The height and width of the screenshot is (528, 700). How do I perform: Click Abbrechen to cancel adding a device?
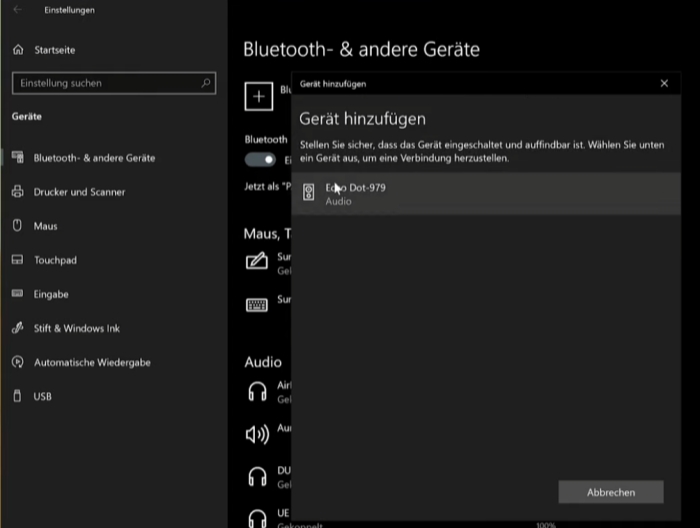coord(611,492)
